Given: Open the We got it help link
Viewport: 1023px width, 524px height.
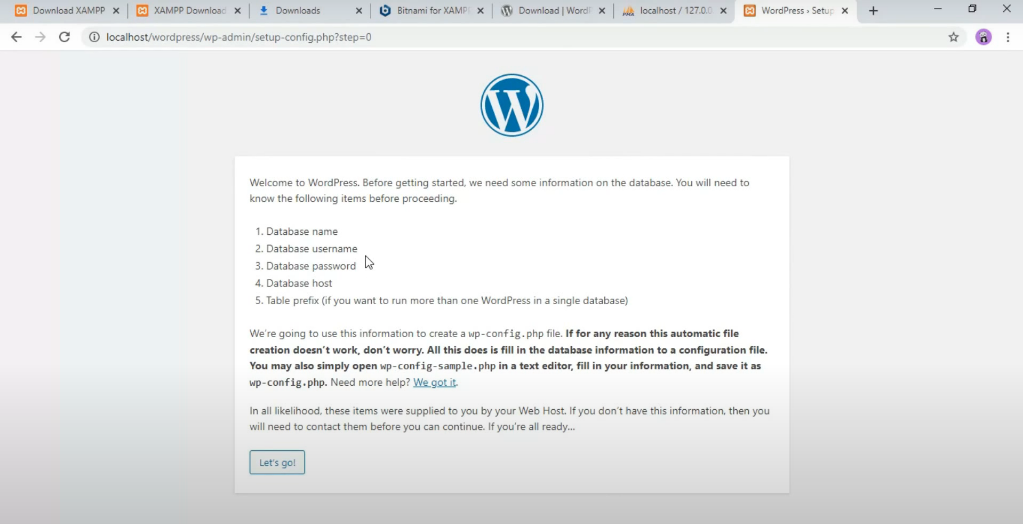Looking at the screenshot, I should click(435, 382).
